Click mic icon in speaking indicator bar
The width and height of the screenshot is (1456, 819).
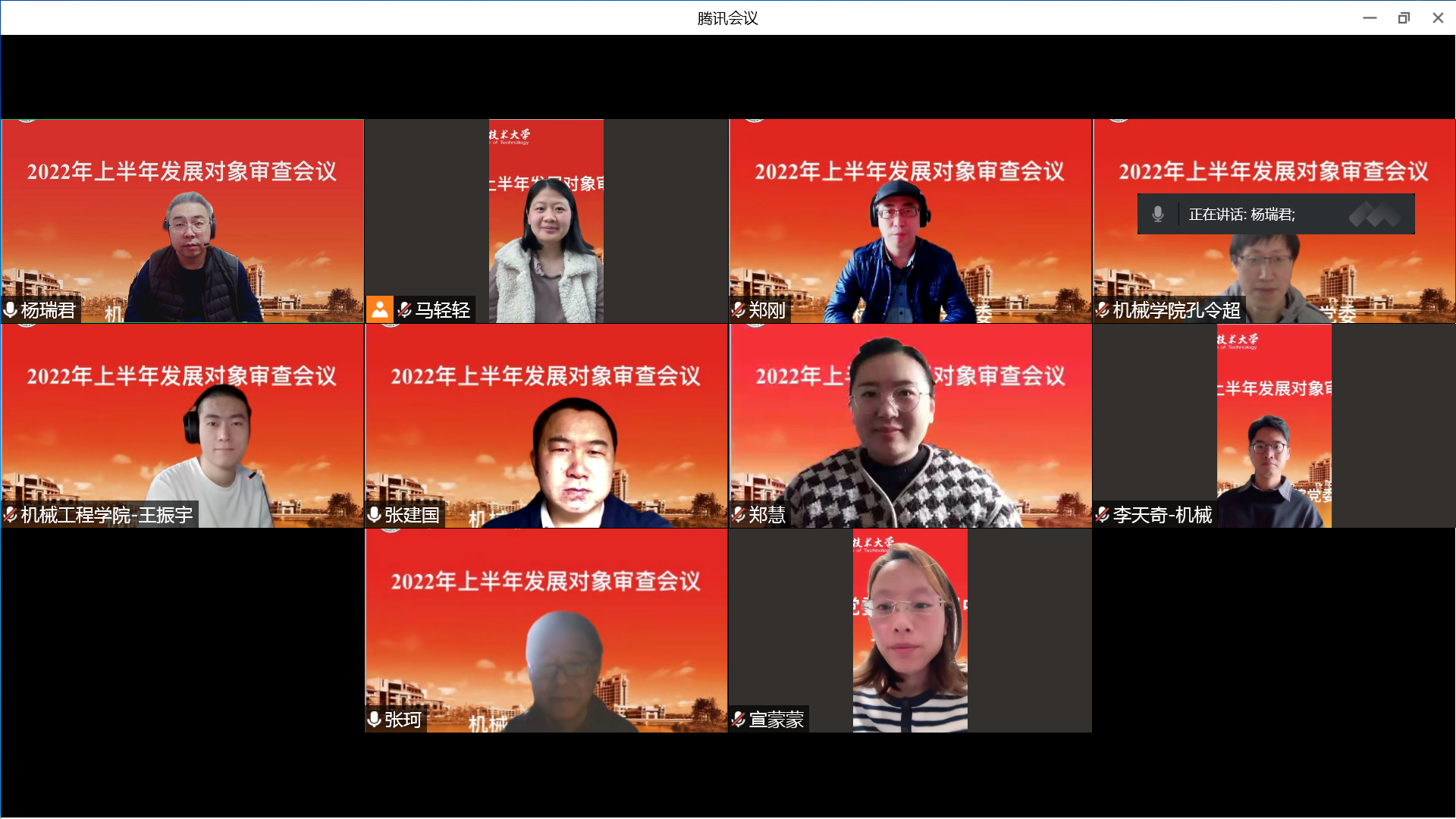1157,214
